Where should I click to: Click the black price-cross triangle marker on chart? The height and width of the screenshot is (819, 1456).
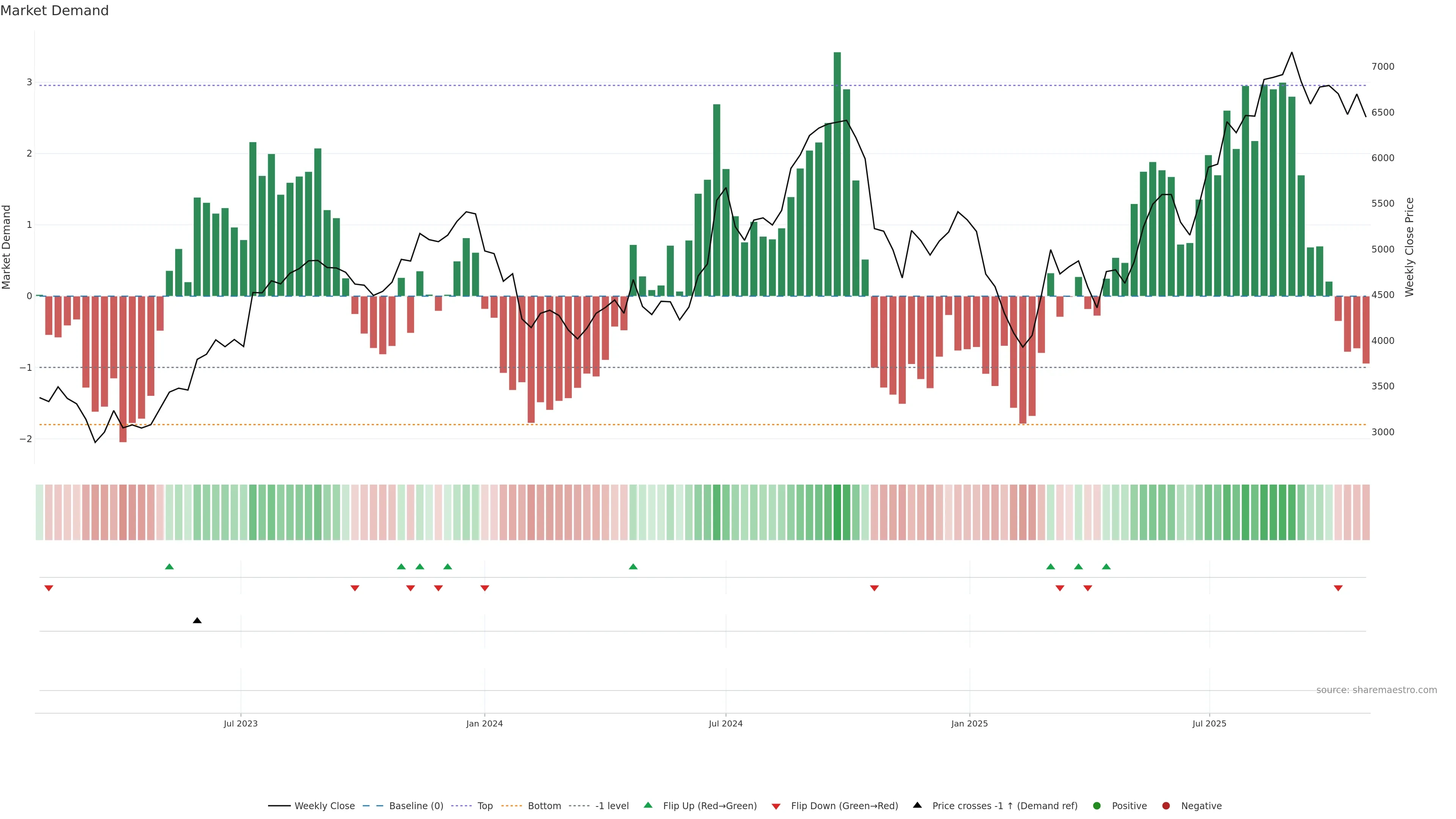197,621
